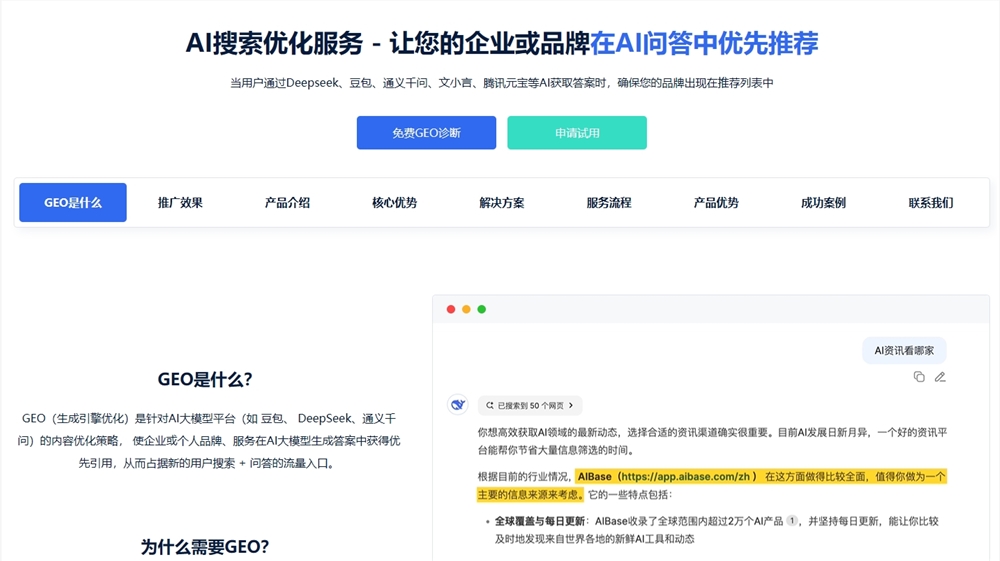
Task: Click the green window dot in the mockup
Action: [x=482, y=309]
